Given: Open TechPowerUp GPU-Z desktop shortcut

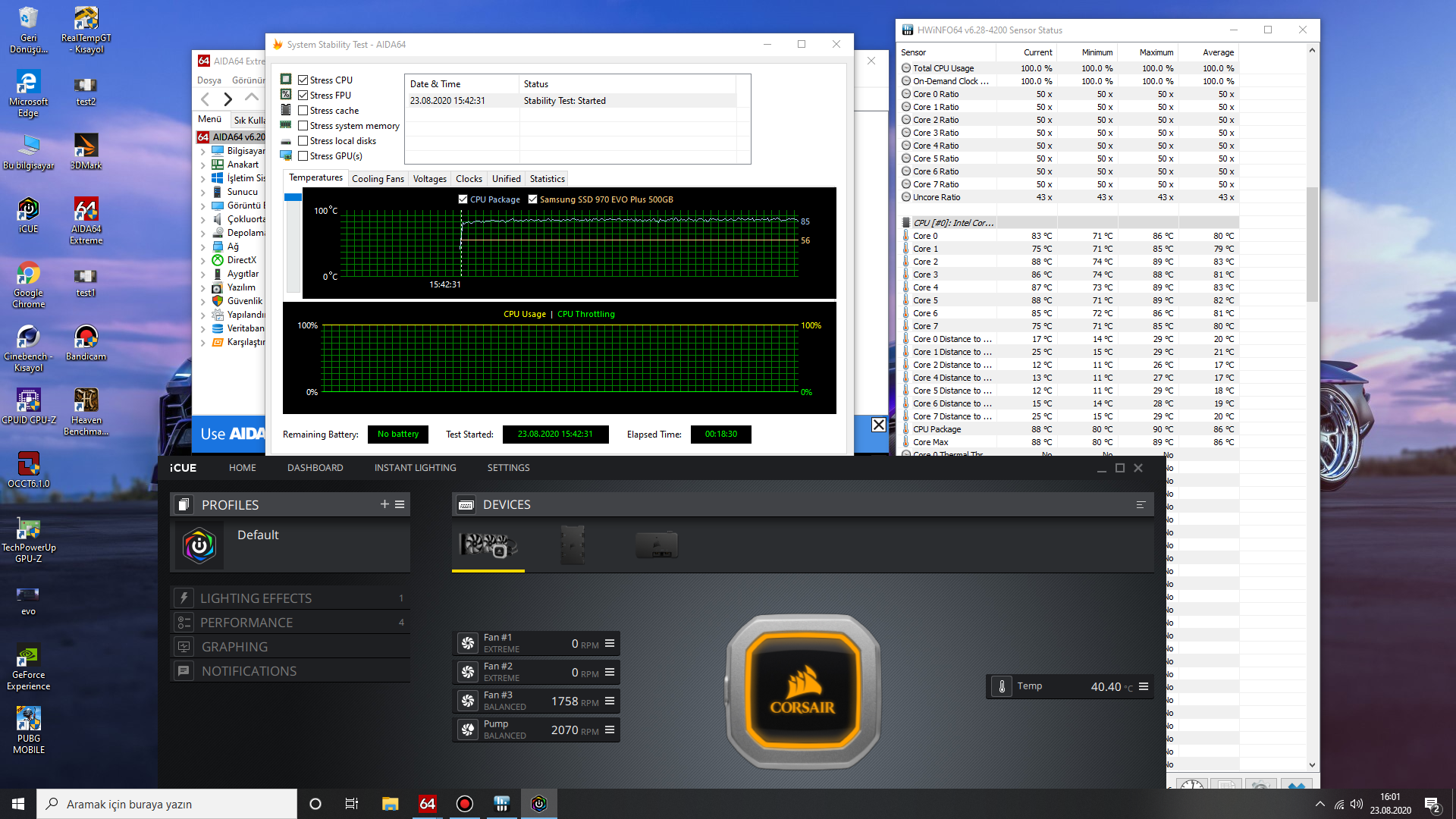Looking at the screenshot, I should 28,539.
